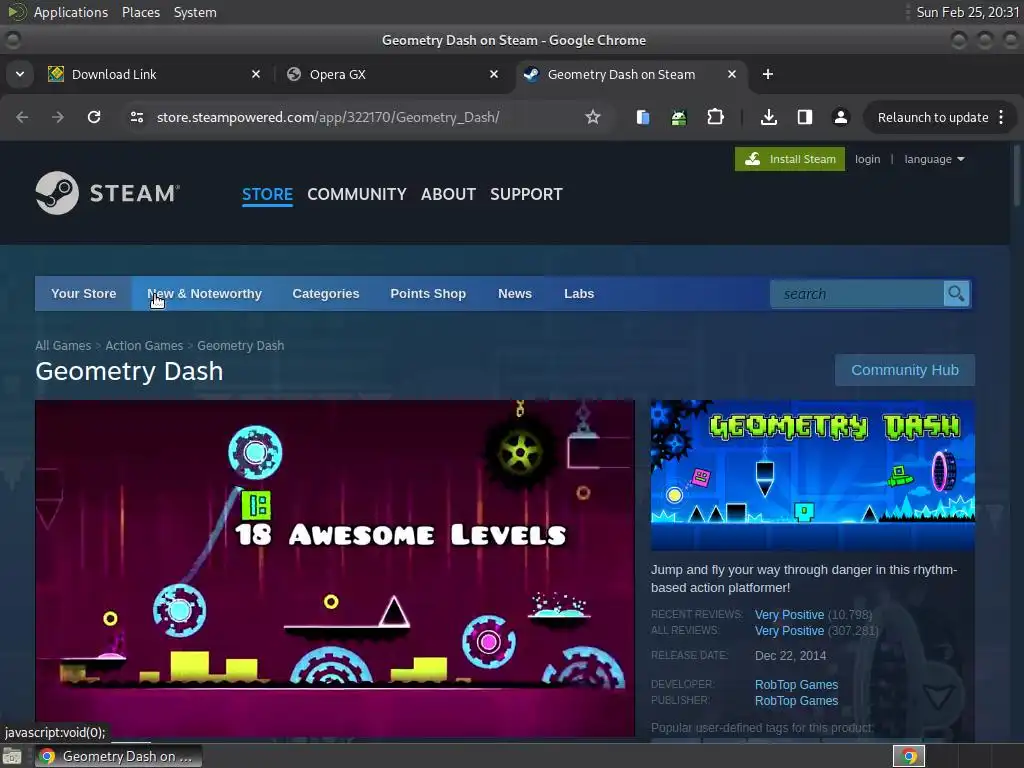
Task: Open the Your Store menu
Action: (x=84, y=294)
